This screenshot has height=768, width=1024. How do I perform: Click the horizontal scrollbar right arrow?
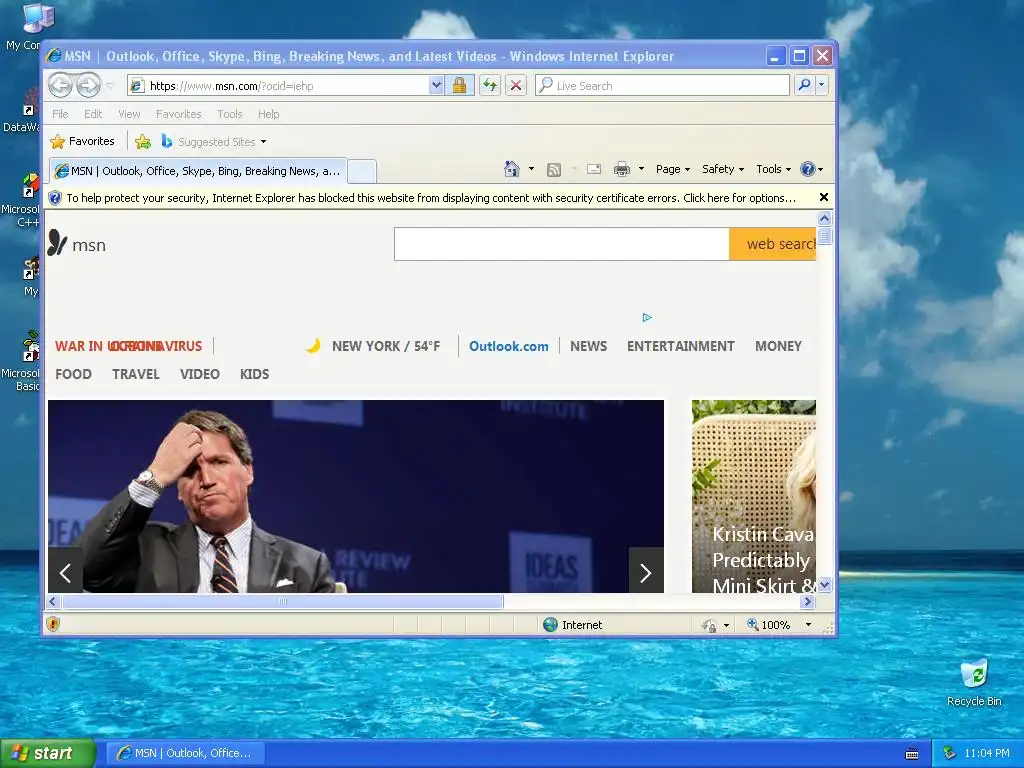point(808,601)
